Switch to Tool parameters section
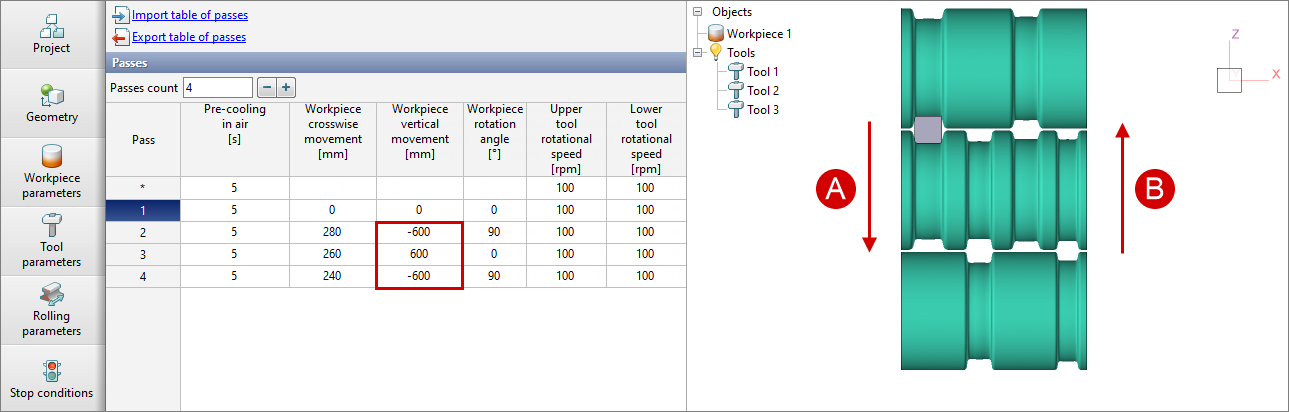The image size is (1289, 412). click(x=51, y=241)
